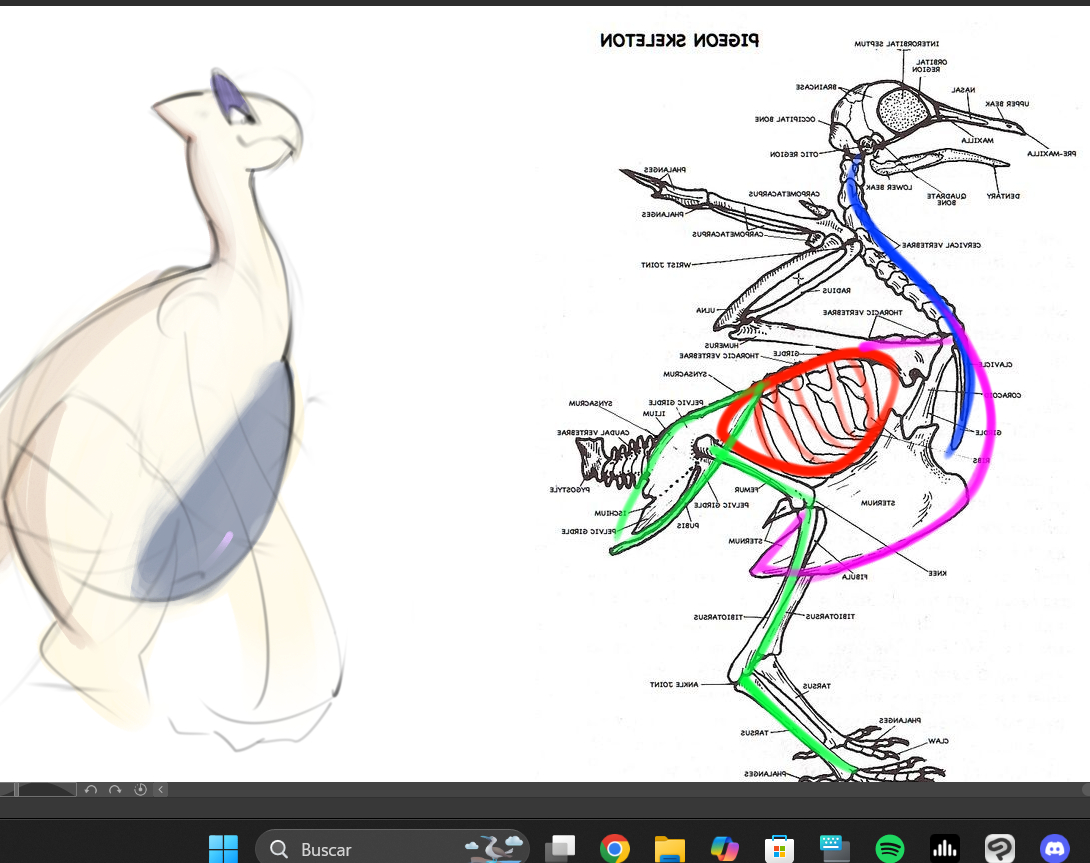The height and width of the screenshot is (863, 1090).
Task: Switch to Clip Studio Paint taskbar icon
Action: click(999, 849)
